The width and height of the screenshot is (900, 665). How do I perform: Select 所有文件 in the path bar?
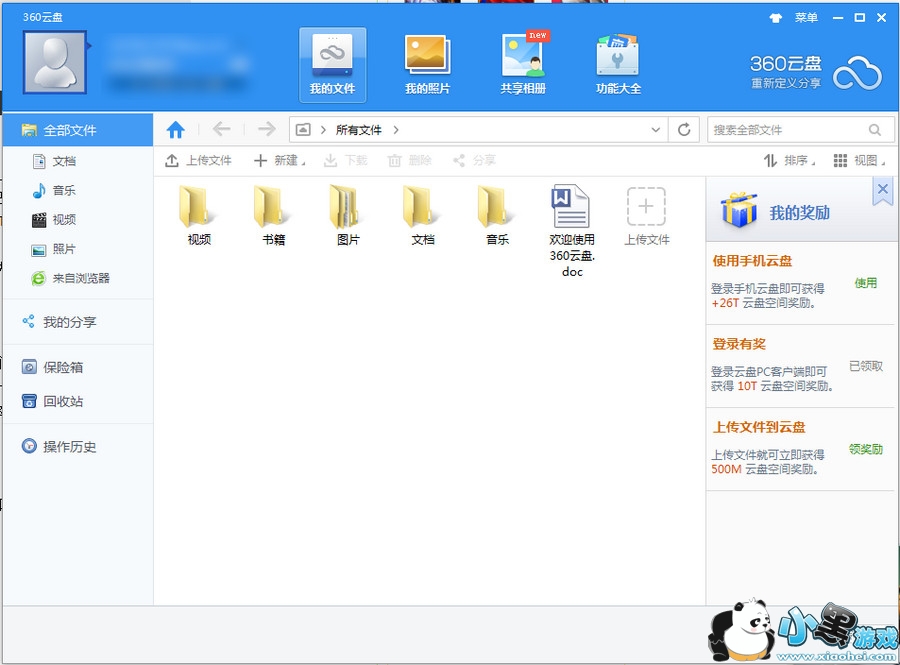(x=359, y=130)
